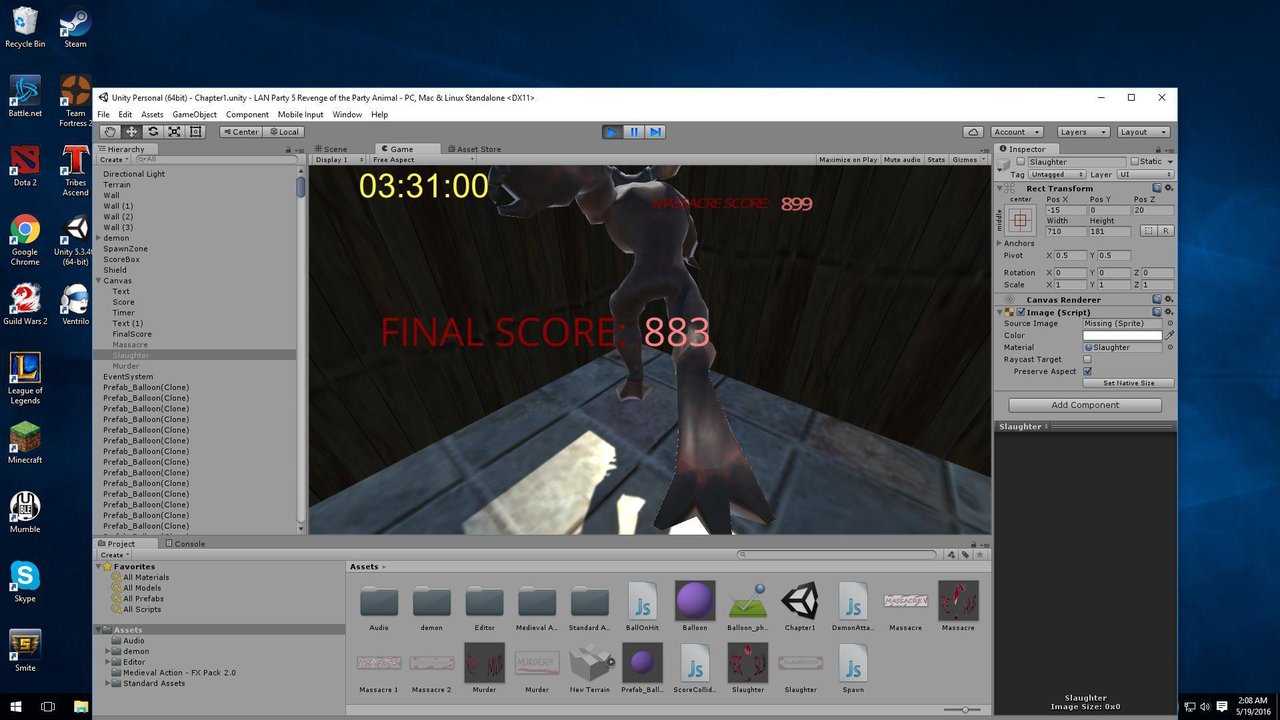Viewport: 1280px width, 720px height.
Task: Pick a color with the eyedropper icon
Action: (x=1170, y=335)
